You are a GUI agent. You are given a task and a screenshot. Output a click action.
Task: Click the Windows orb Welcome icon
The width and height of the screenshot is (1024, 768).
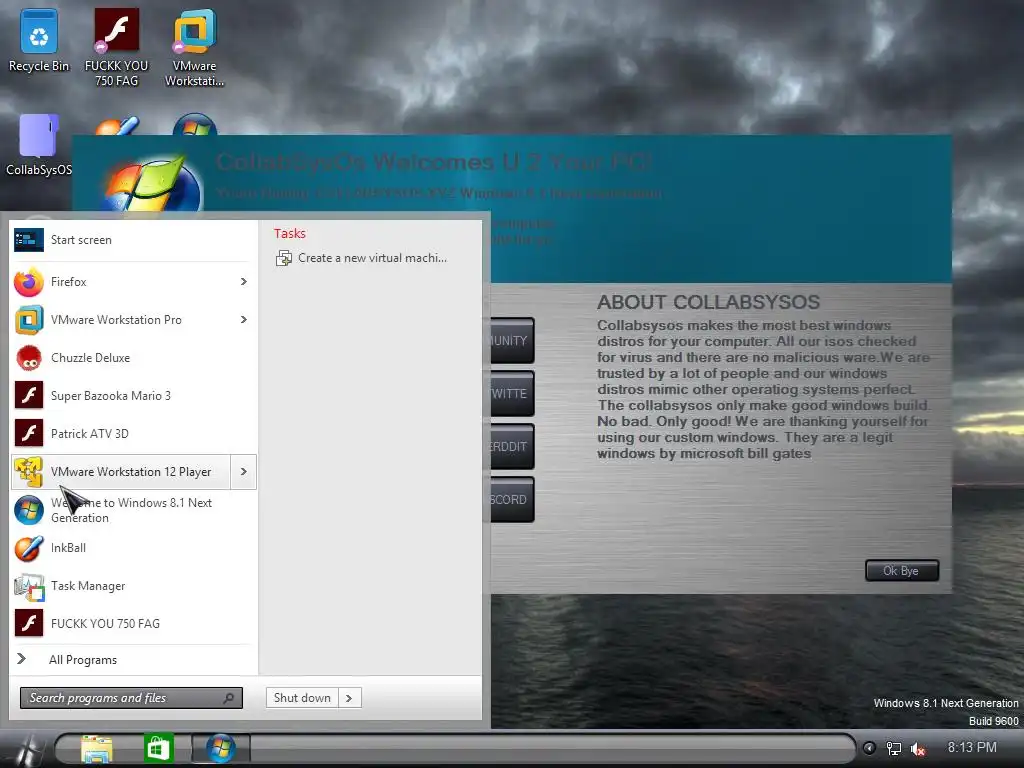click(29, 510)
